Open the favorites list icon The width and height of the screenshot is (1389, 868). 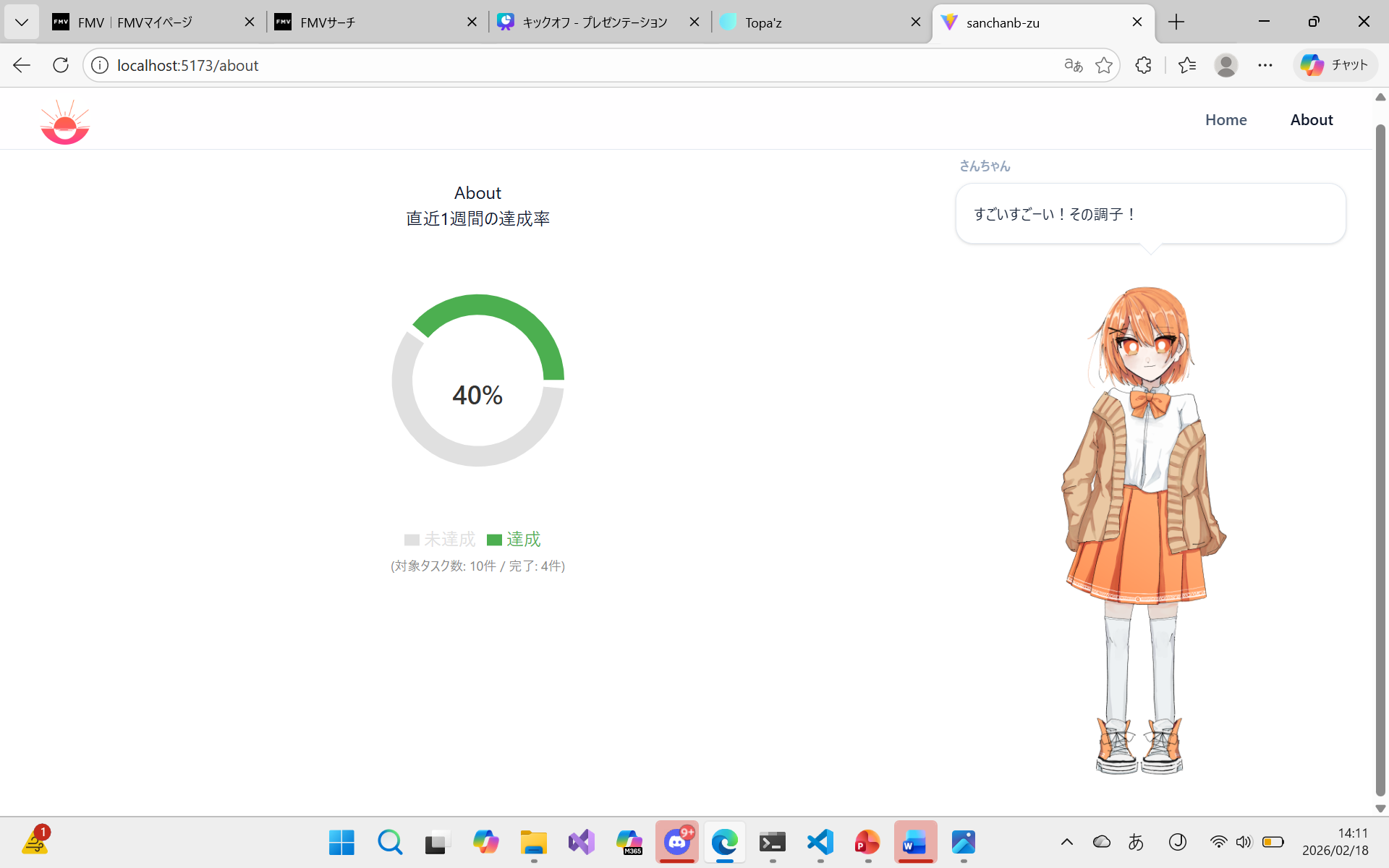click(1186, 65)
